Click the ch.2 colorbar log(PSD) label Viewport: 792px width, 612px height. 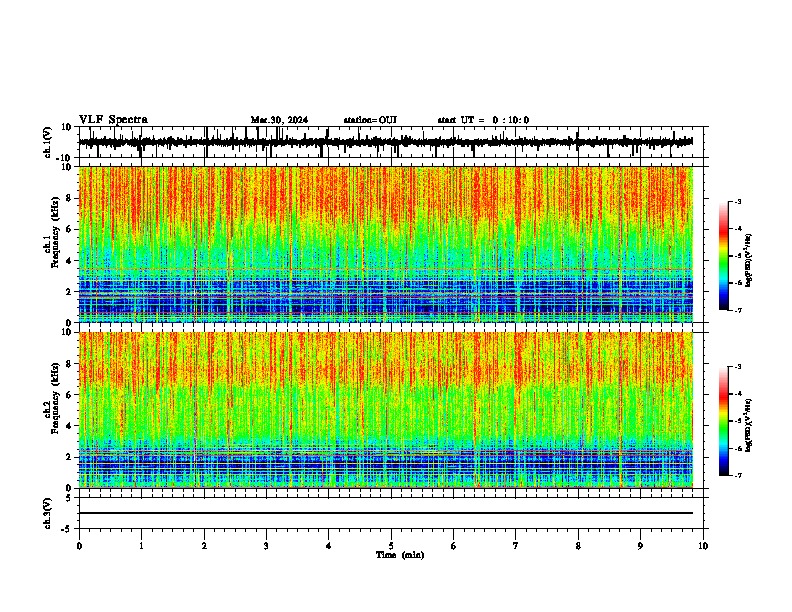click(x=749, y=425)
